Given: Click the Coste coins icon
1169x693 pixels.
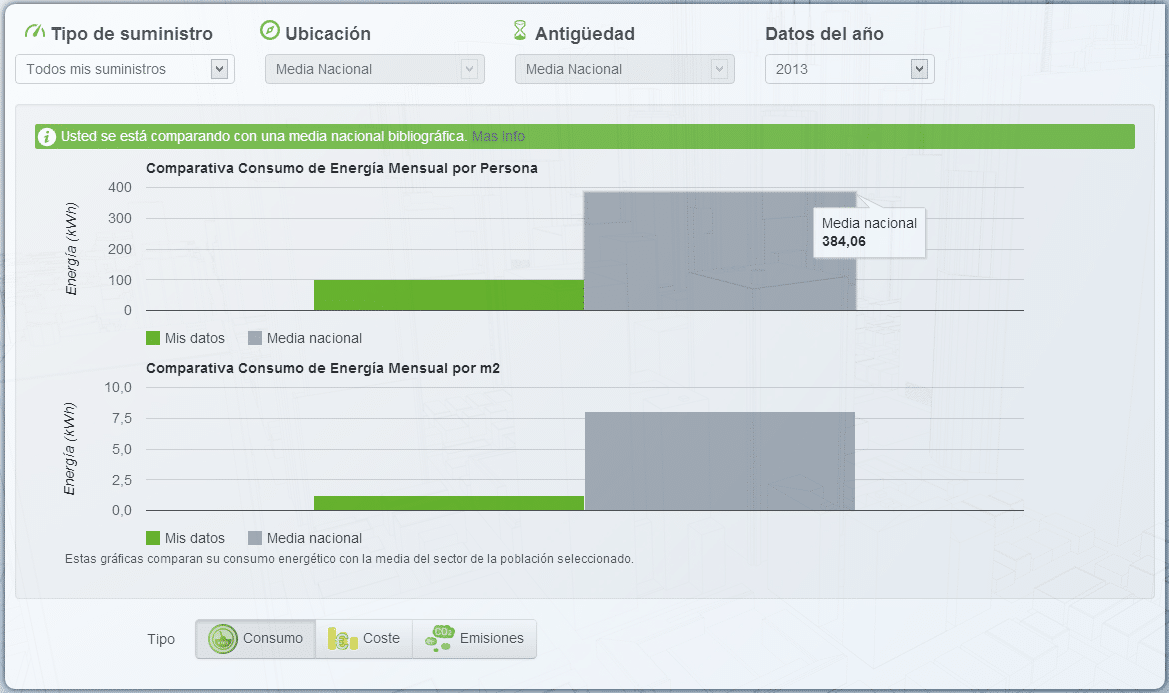Looking at the screenshot, I should (343, 639).
